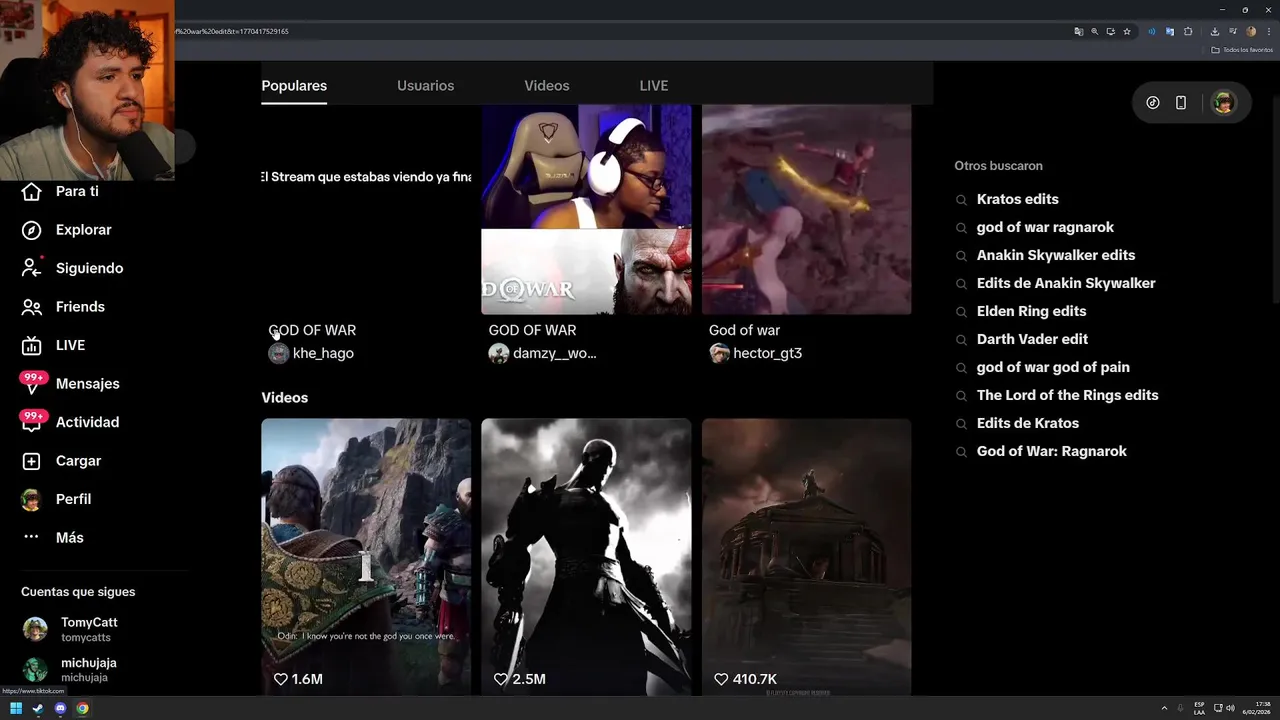This screenshot has width=1280, height=720.
Task: Search suggestion god of war ragnarok
Action: click(1045, 227)
